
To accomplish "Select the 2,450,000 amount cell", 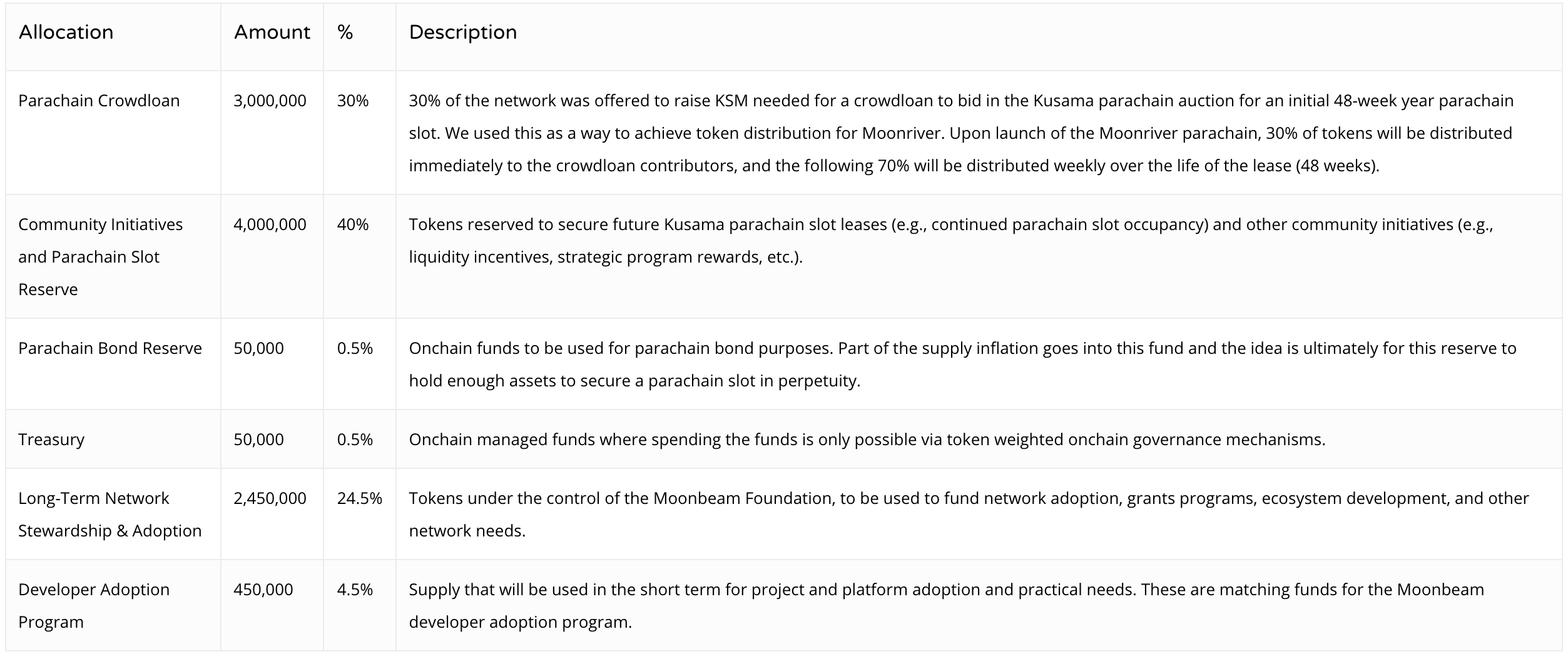I will click(270, 498).
